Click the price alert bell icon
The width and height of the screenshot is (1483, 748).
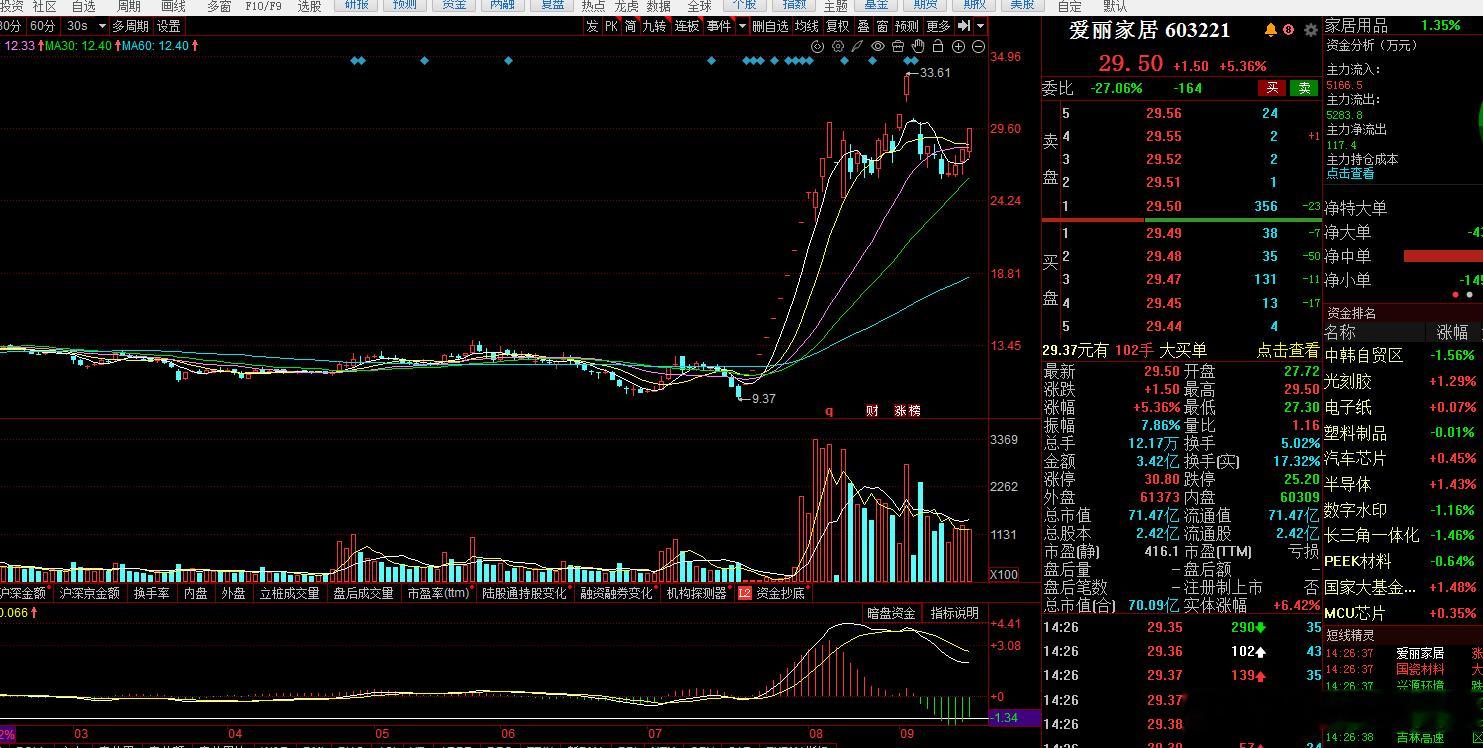[x=1271, y=30]
